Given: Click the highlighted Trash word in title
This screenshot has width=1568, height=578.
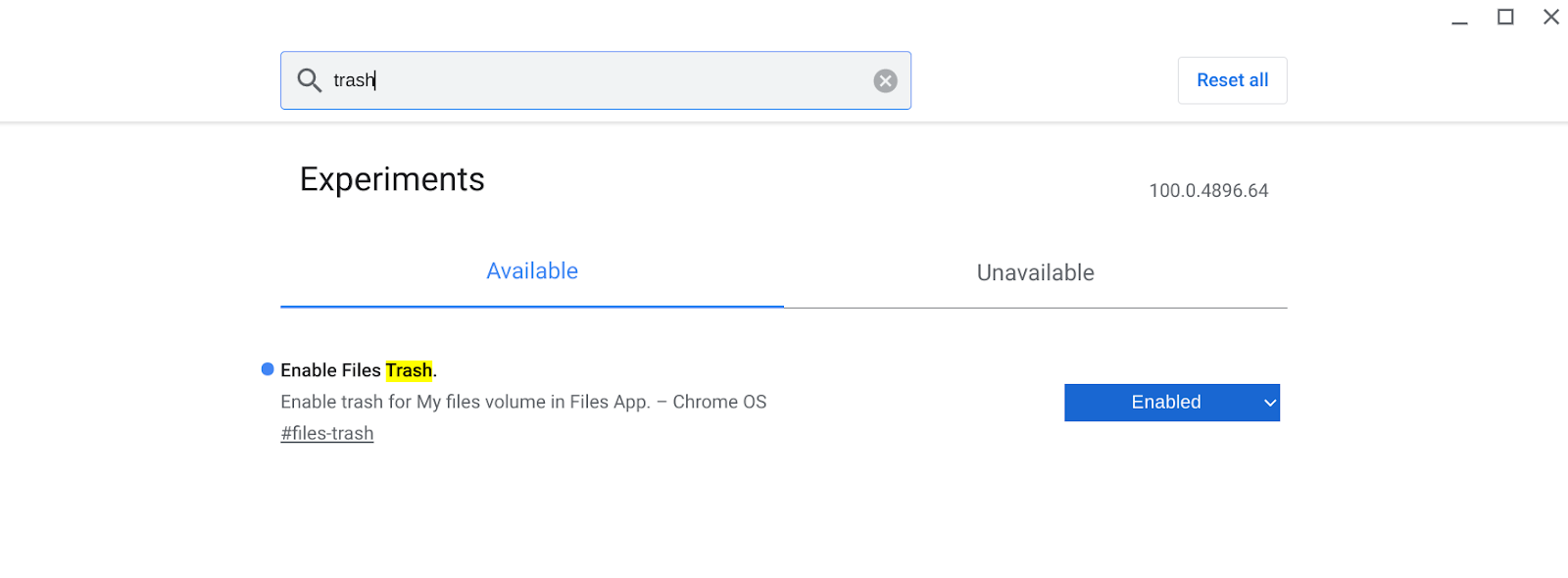Looking at the screenshot, I should click(409, 370).
